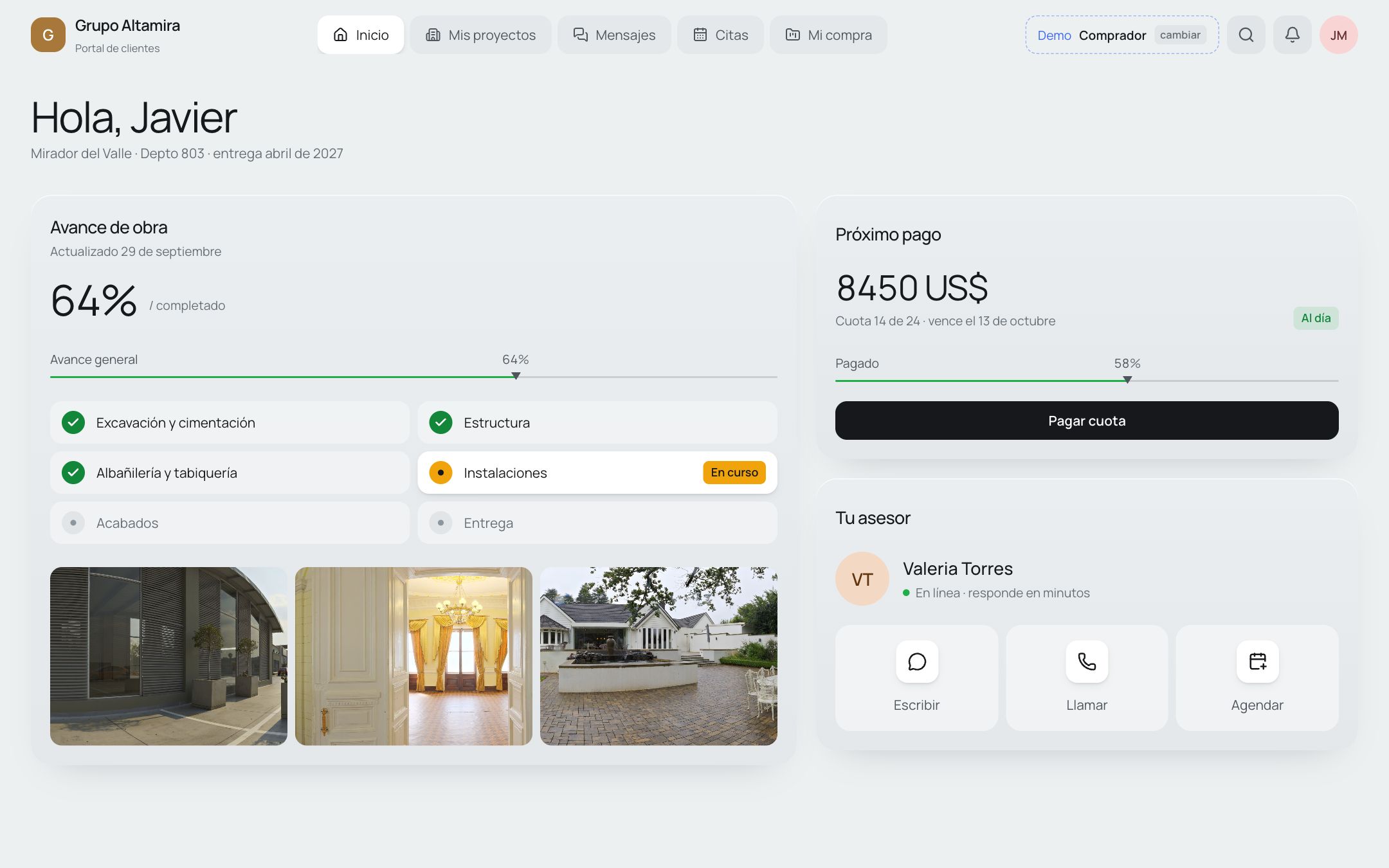This screenshot has width=1389, height=868.
Task: Open the chandelier room interior photo
Action: (413, 656)
